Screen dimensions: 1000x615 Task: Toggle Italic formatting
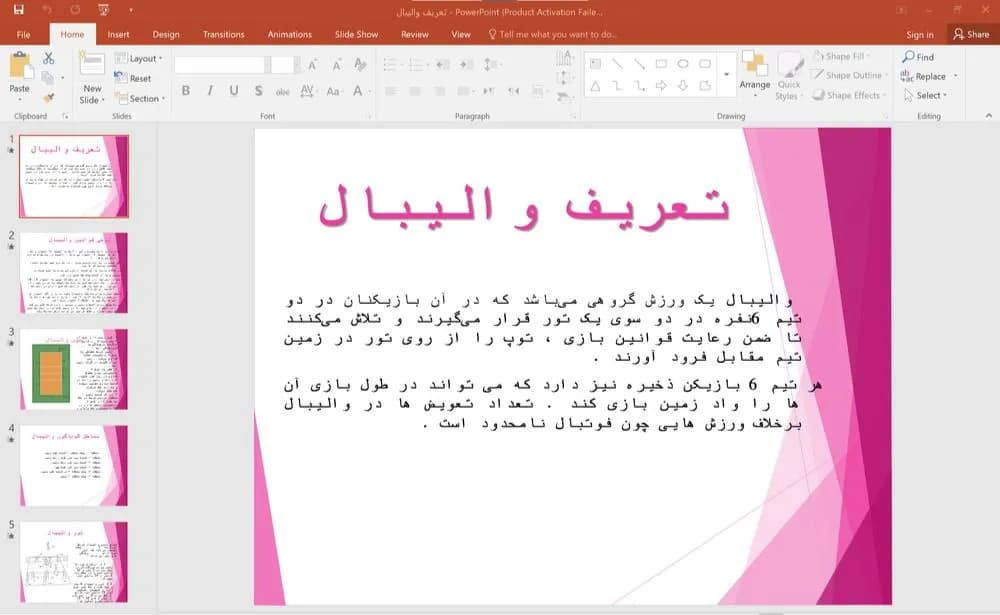(x=210, y=91)
